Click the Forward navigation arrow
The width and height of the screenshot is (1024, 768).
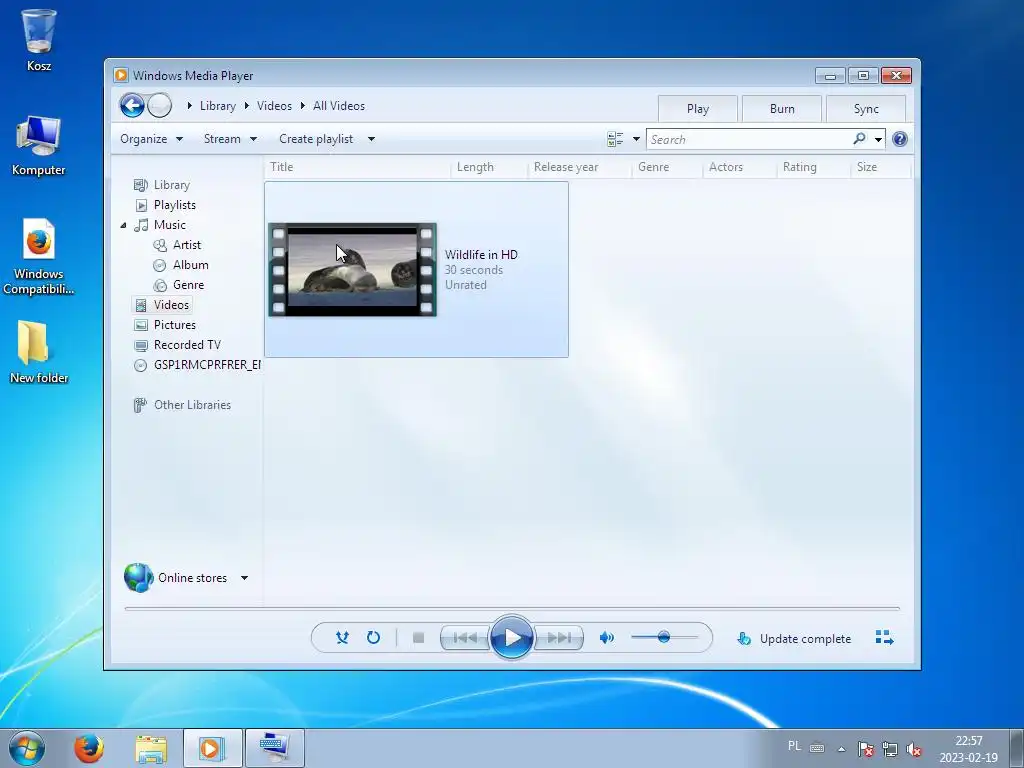(x=159, y=105)
